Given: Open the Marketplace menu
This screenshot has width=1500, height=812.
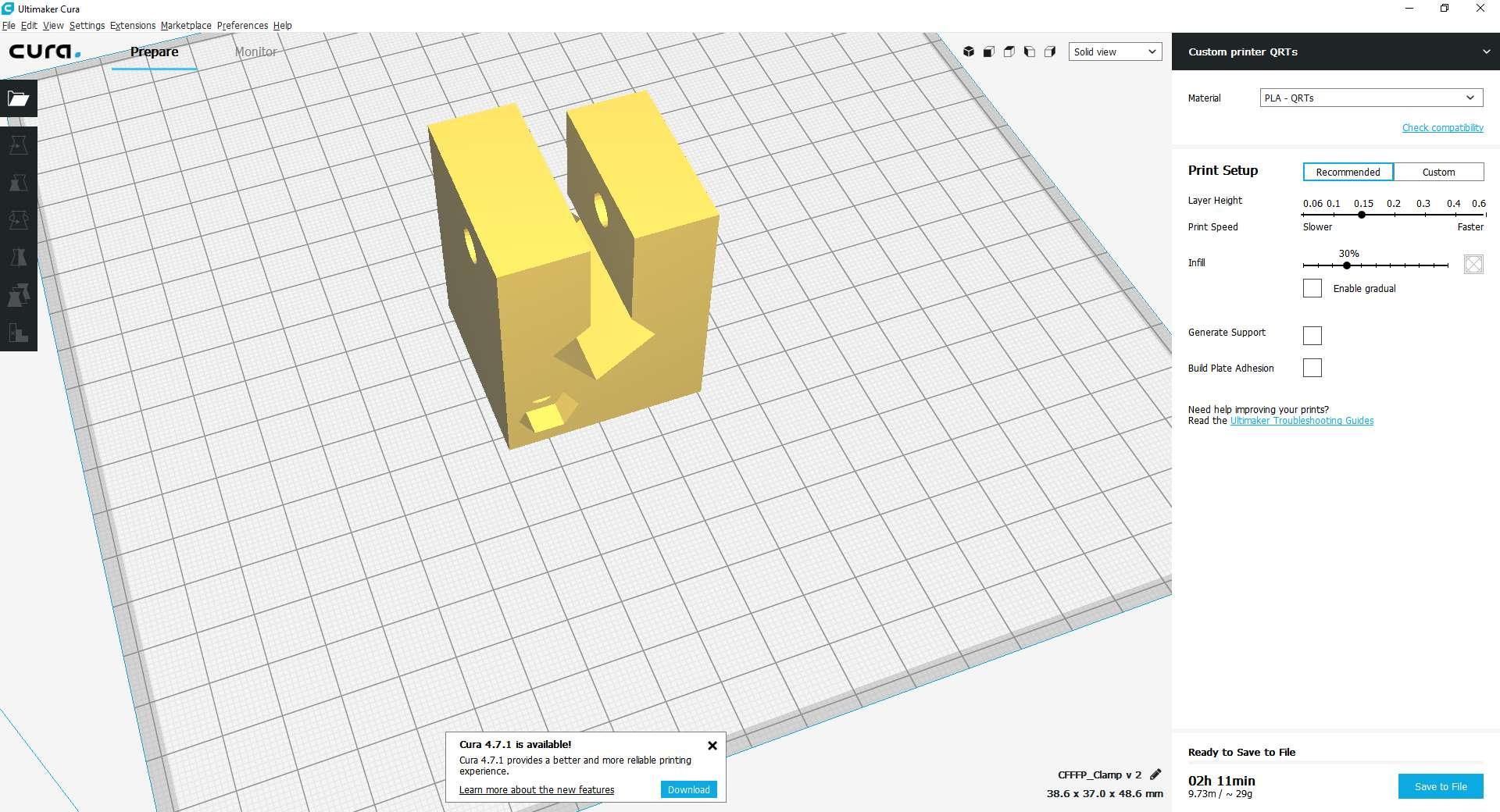Looking at the screenshot, I should pyautogui.click(x=186, y=25).
